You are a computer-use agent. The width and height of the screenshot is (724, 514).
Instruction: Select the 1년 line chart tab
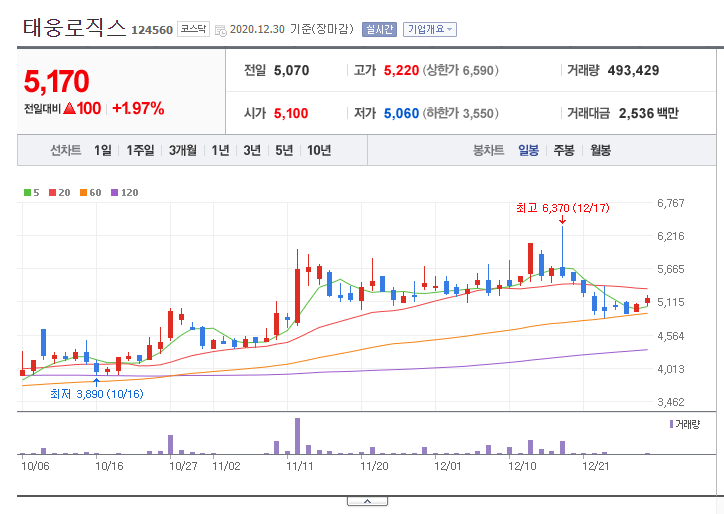(220, 150)
